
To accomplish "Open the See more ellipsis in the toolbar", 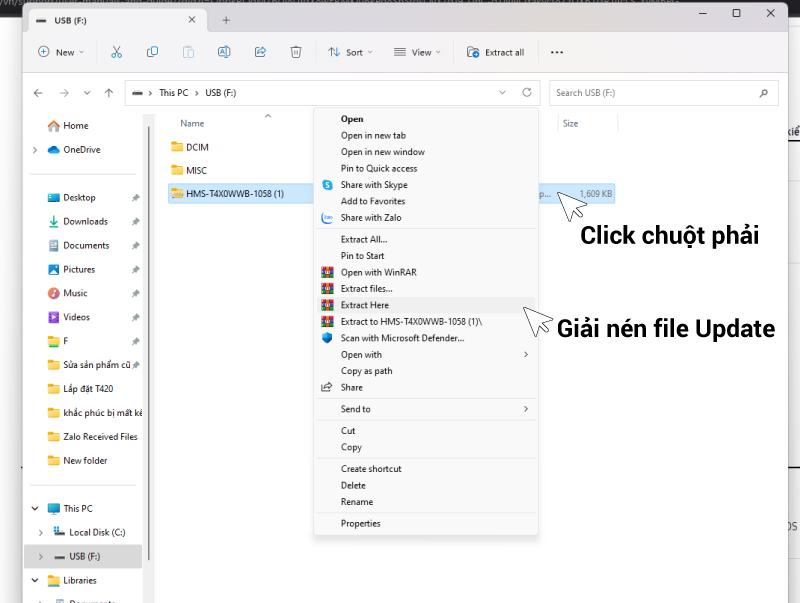I will click(556, 52).
